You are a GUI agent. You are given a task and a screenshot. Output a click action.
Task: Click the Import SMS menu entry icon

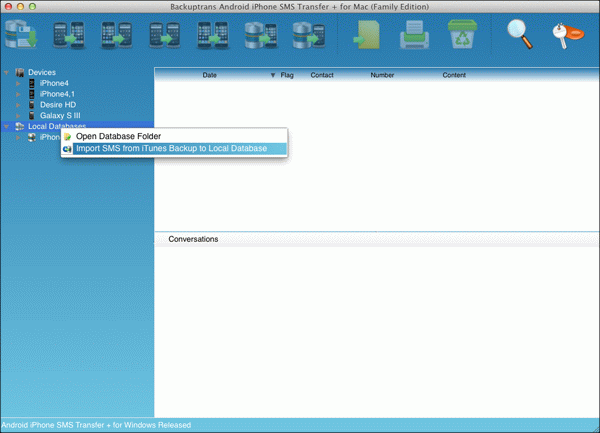[67, 149]
